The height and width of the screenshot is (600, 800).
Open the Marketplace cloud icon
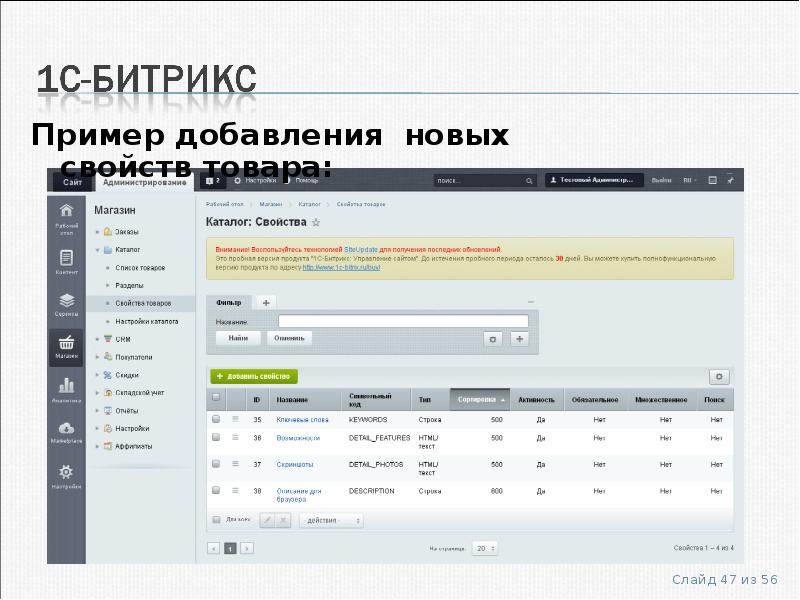[x=66, y=428]
